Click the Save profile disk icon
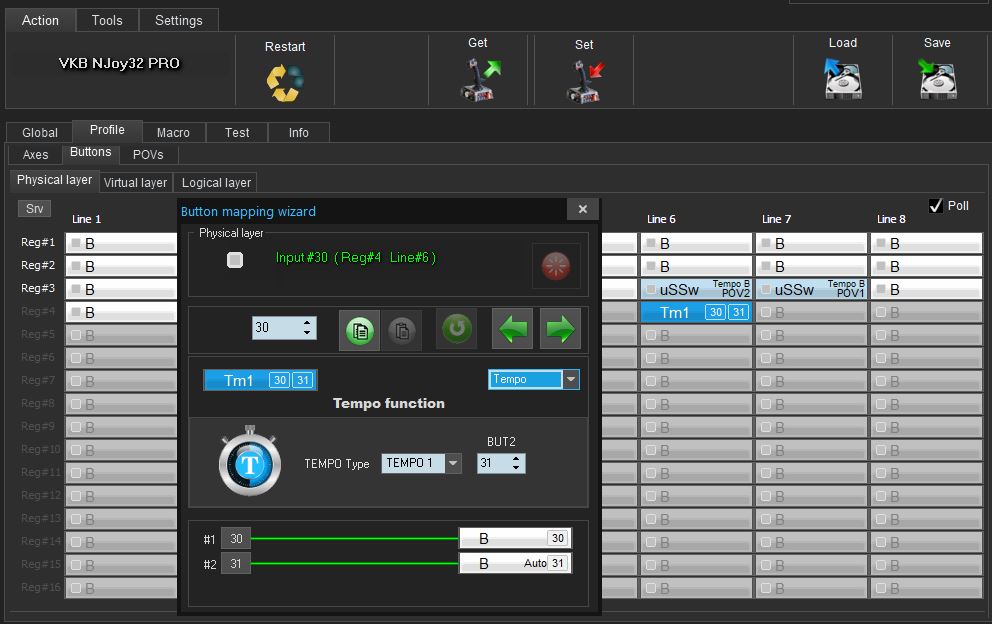The height and width of the screenshot is (624, 992). click(x=937, y=78)
